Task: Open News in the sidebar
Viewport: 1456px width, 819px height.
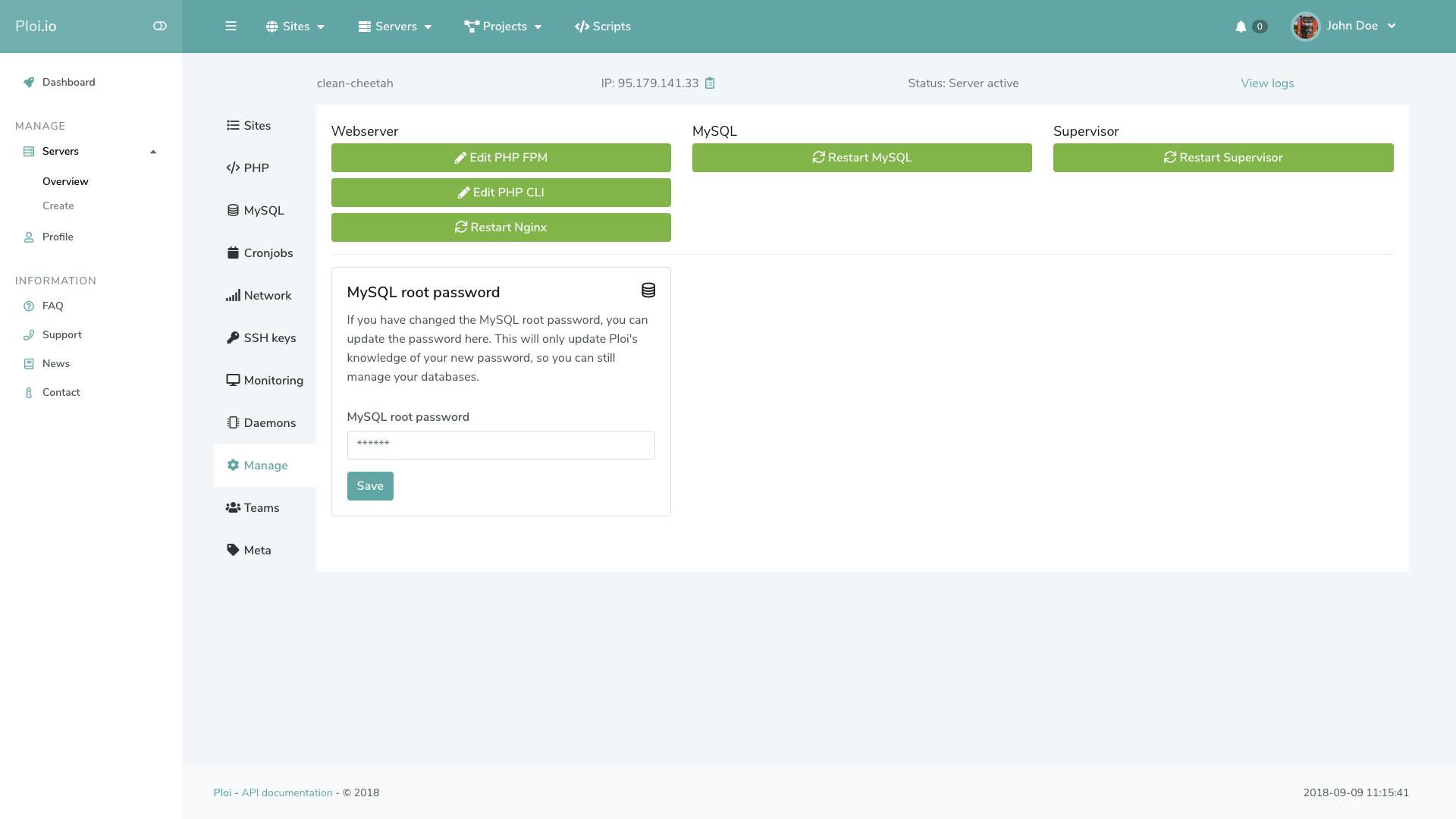Action: [56, 364]
